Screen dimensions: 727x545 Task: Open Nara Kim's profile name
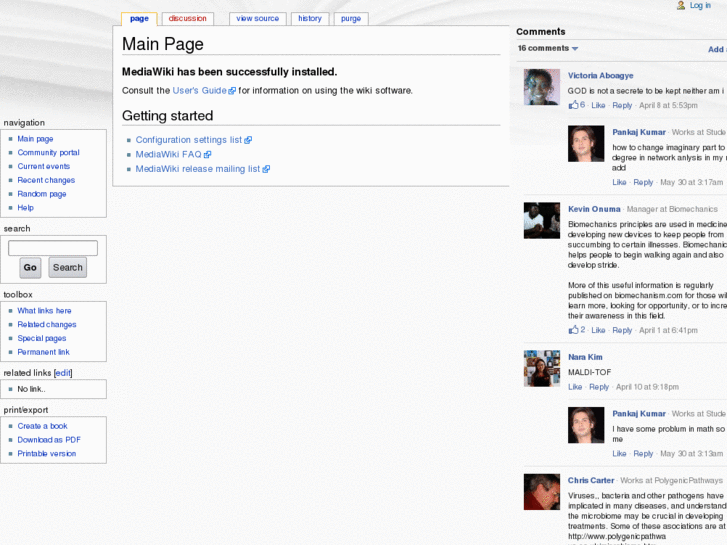(585, 357)
